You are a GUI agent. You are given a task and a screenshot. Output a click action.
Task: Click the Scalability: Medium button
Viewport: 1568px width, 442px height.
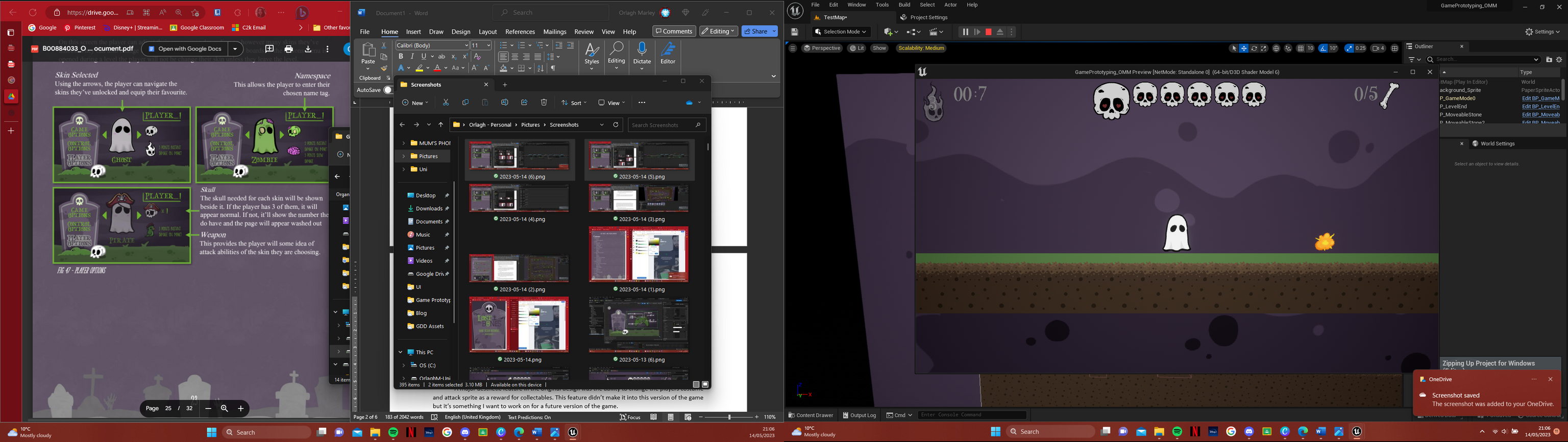pyautogui.click(x=921, y=48)
